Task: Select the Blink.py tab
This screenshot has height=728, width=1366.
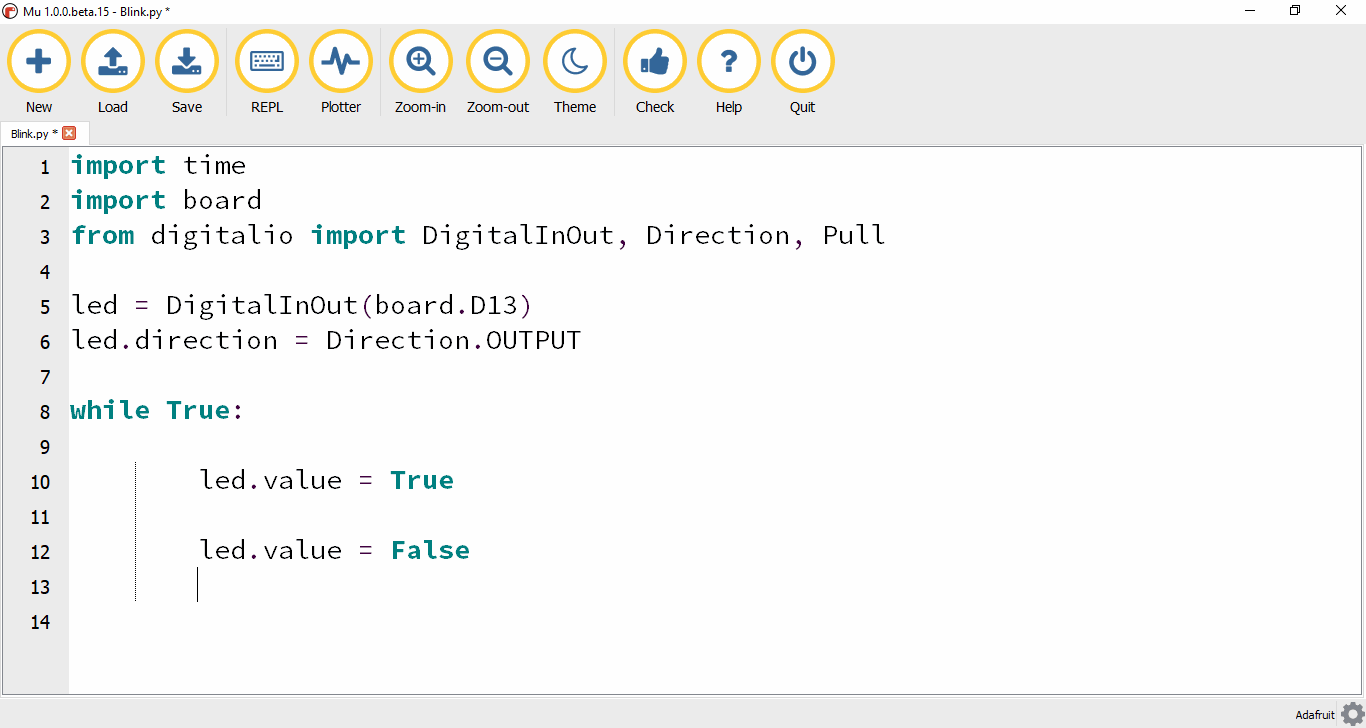Action: [x=30, y=132]
